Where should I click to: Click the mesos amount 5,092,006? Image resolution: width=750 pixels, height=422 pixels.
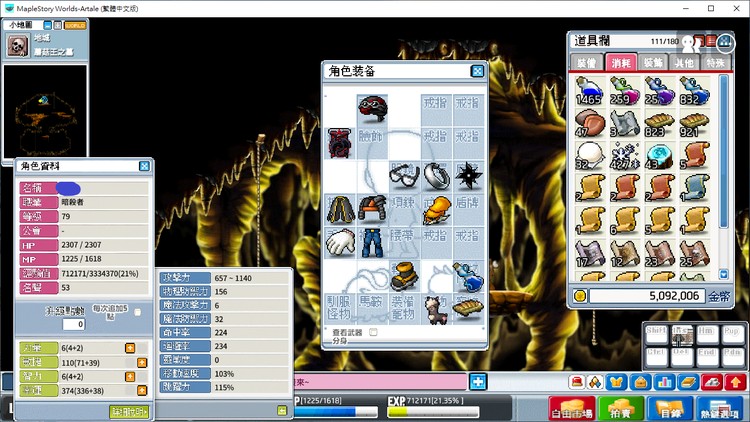point(673,296)
